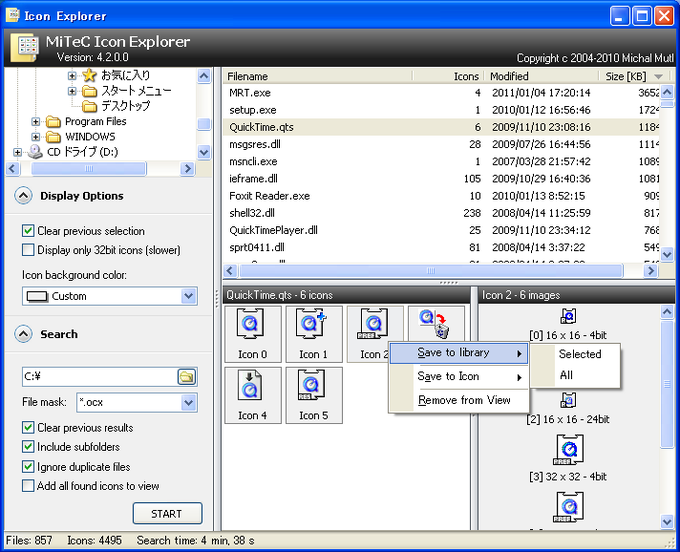Pick the 32 x 32 4bit image
680x552 pixels.
tap(570, 450)
